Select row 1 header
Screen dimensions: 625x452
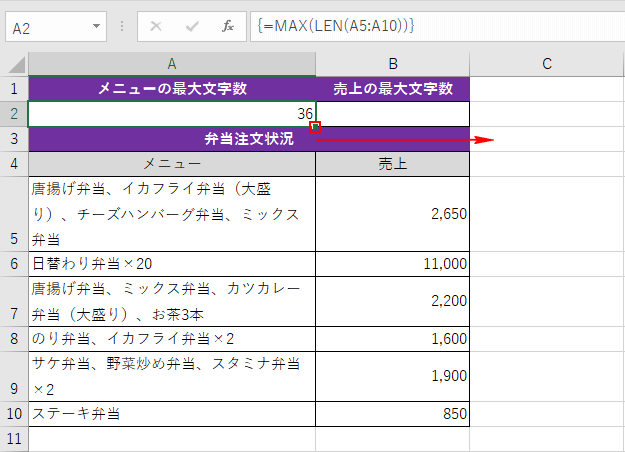[x=14, y=89]
